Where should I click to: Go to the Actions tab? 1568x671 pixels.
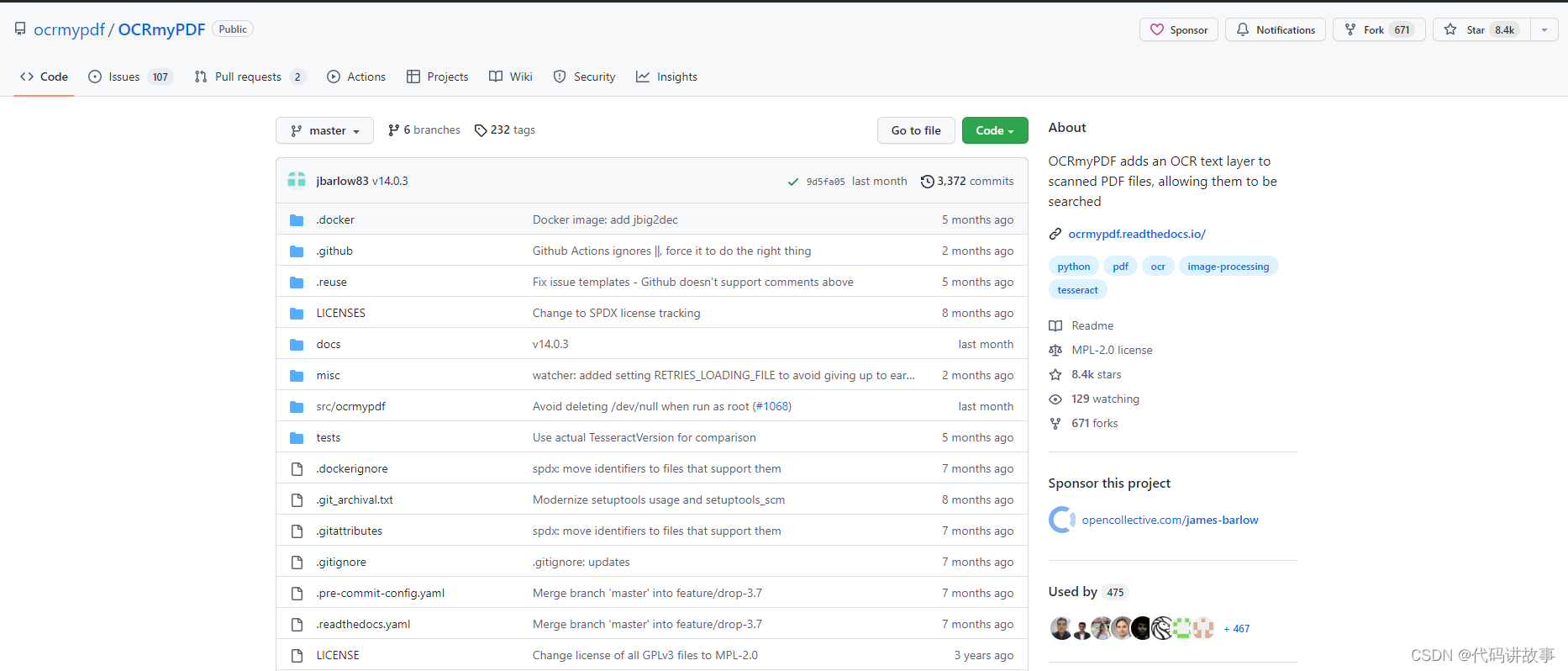[x=356, y=77]
